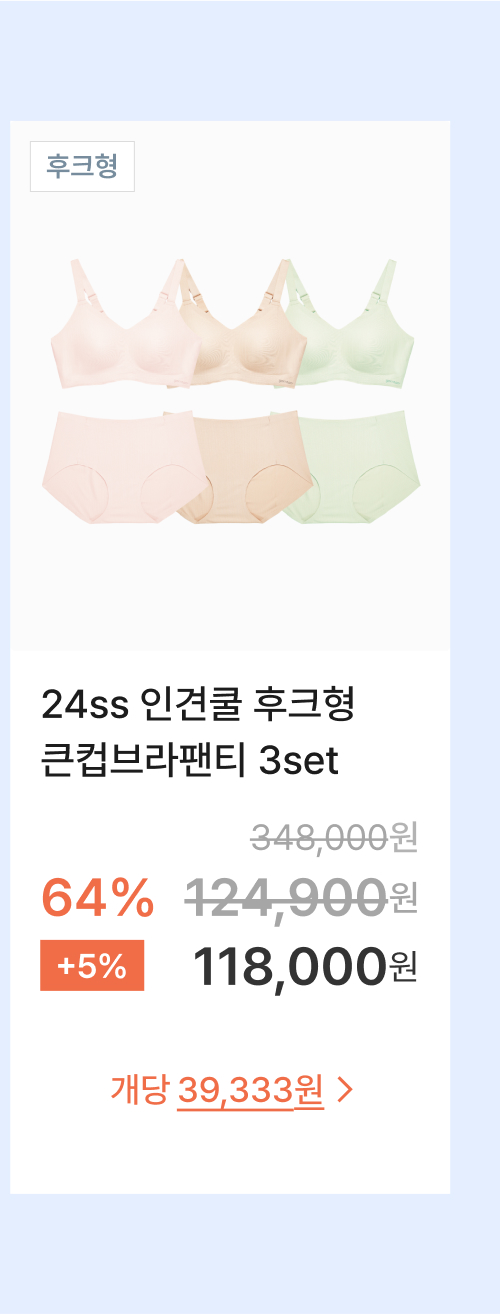Click the light blue page background
This screenshot has width=500, height=1314.
(250, 60)
